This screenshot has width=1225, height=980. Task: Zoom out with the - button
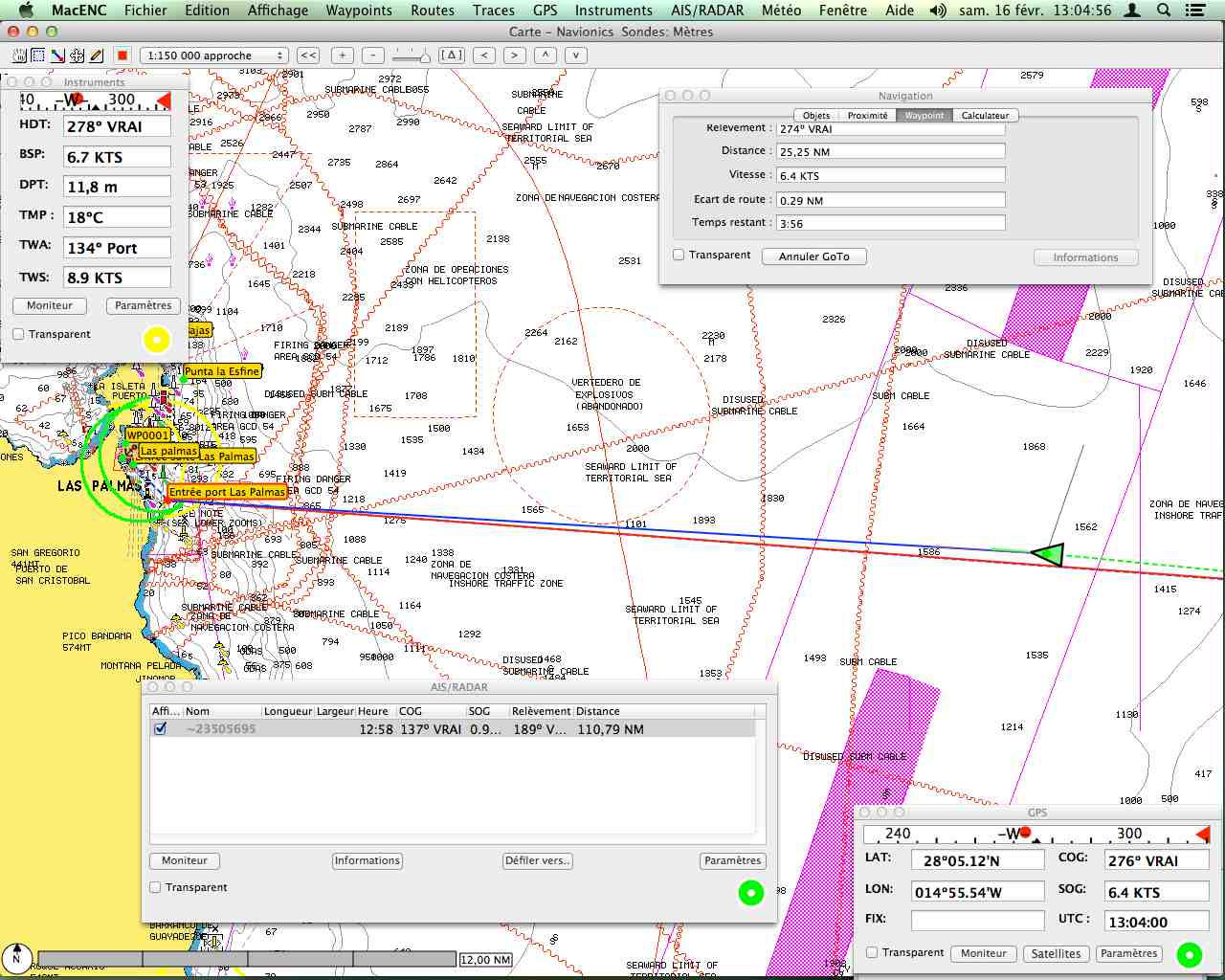click(373, 56)
